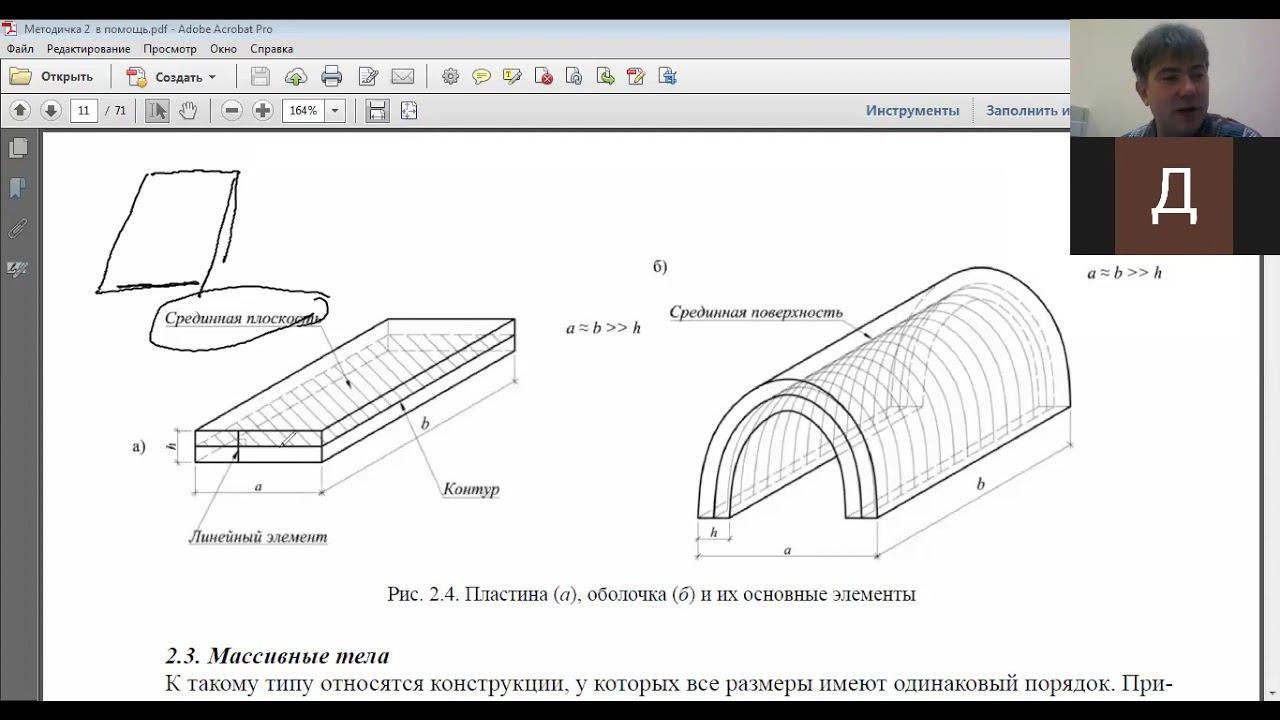Click the email envelope icon
This screenshot has height=720, width=1280.
[403, 76]
